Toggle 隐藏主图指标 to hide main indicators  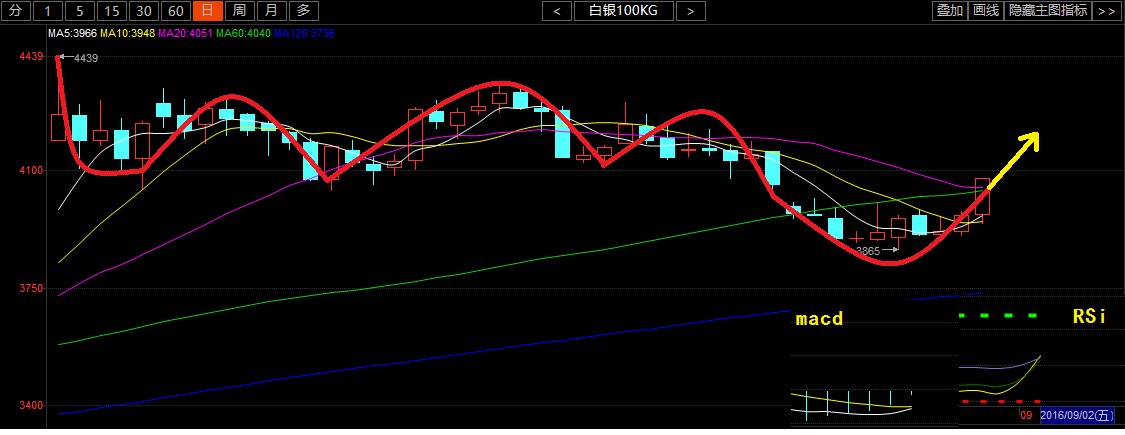tap(1048, 11)
